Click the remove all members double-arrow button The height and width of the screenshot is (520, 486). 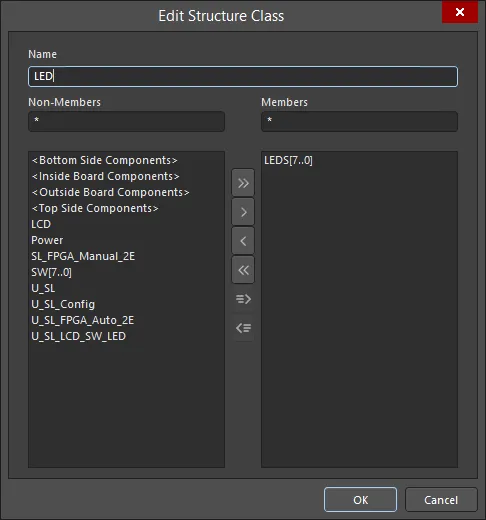(x=243, y=270)
